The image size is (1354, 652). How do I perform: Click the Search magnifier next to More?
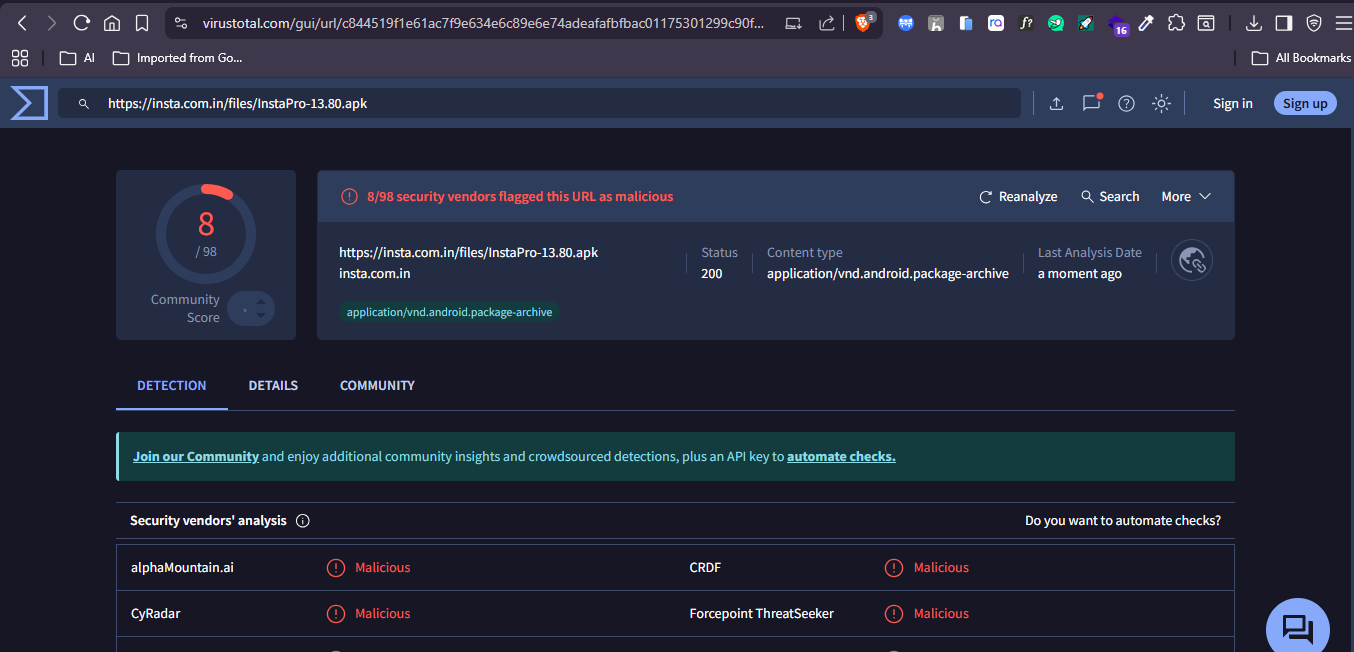(1085, 196)
